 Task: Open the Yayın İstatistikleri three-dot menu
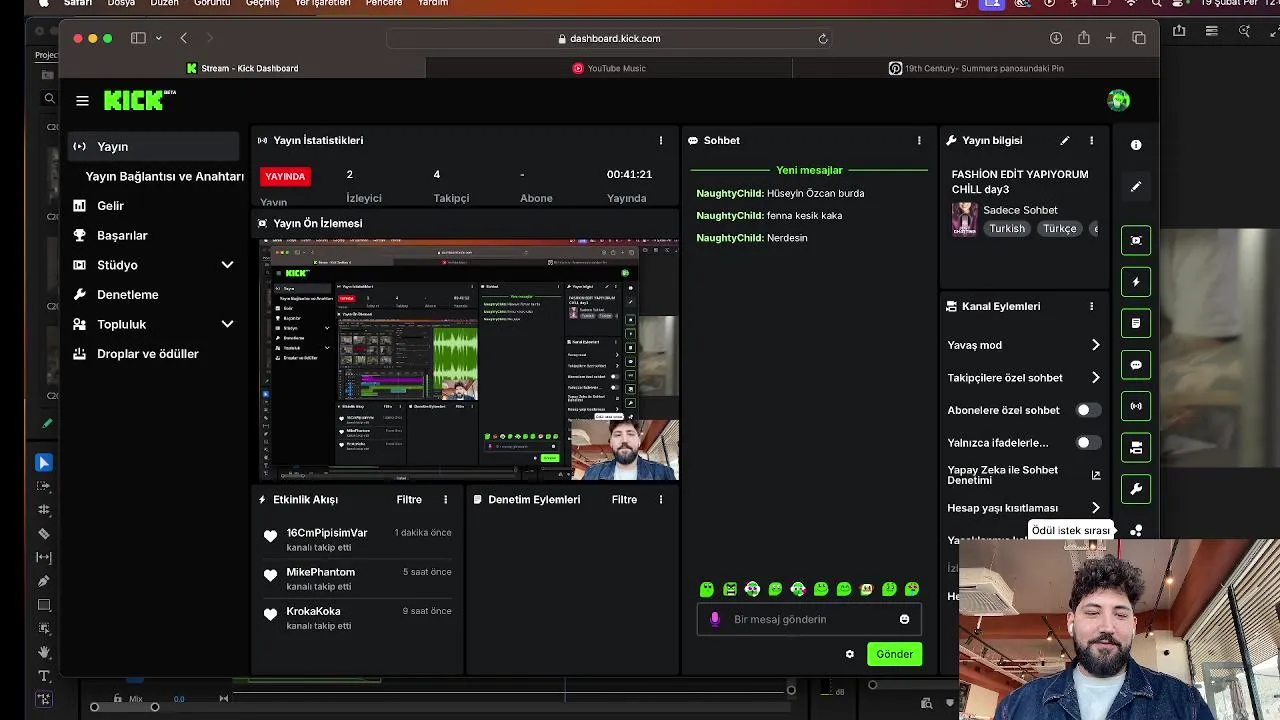pos(660,141)
